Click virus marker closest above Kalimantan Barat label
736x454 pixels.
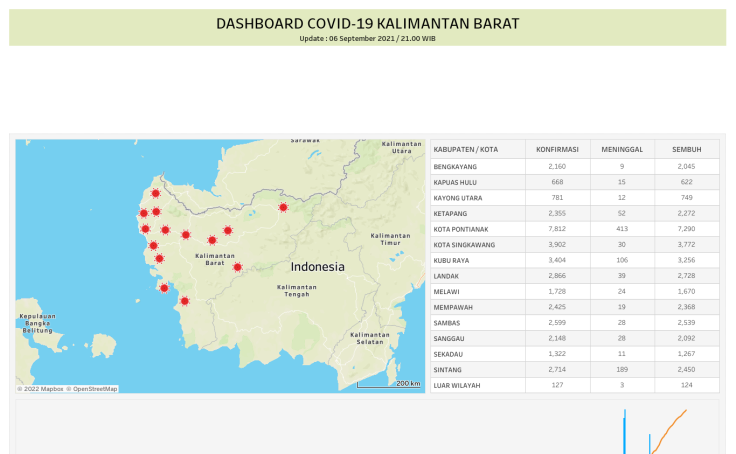212,240
